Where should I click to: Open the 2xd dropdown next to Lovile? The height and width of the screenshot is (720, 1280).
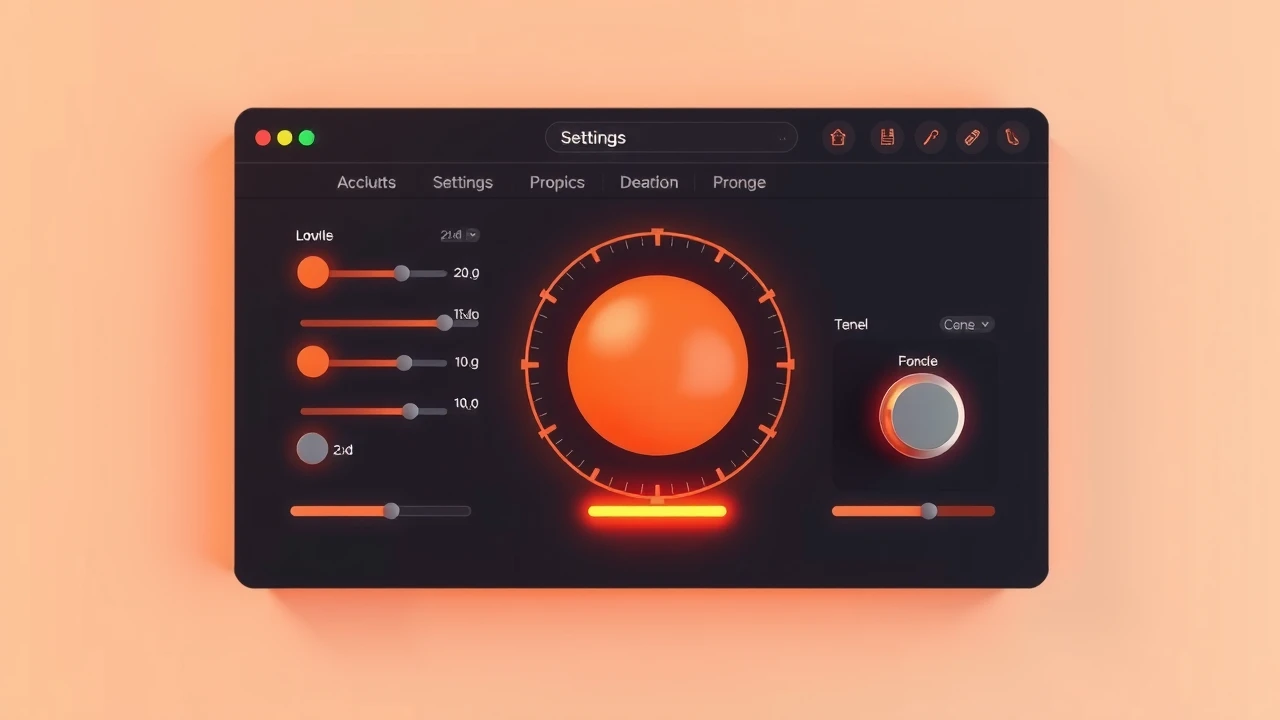click(x=459, y=235)
